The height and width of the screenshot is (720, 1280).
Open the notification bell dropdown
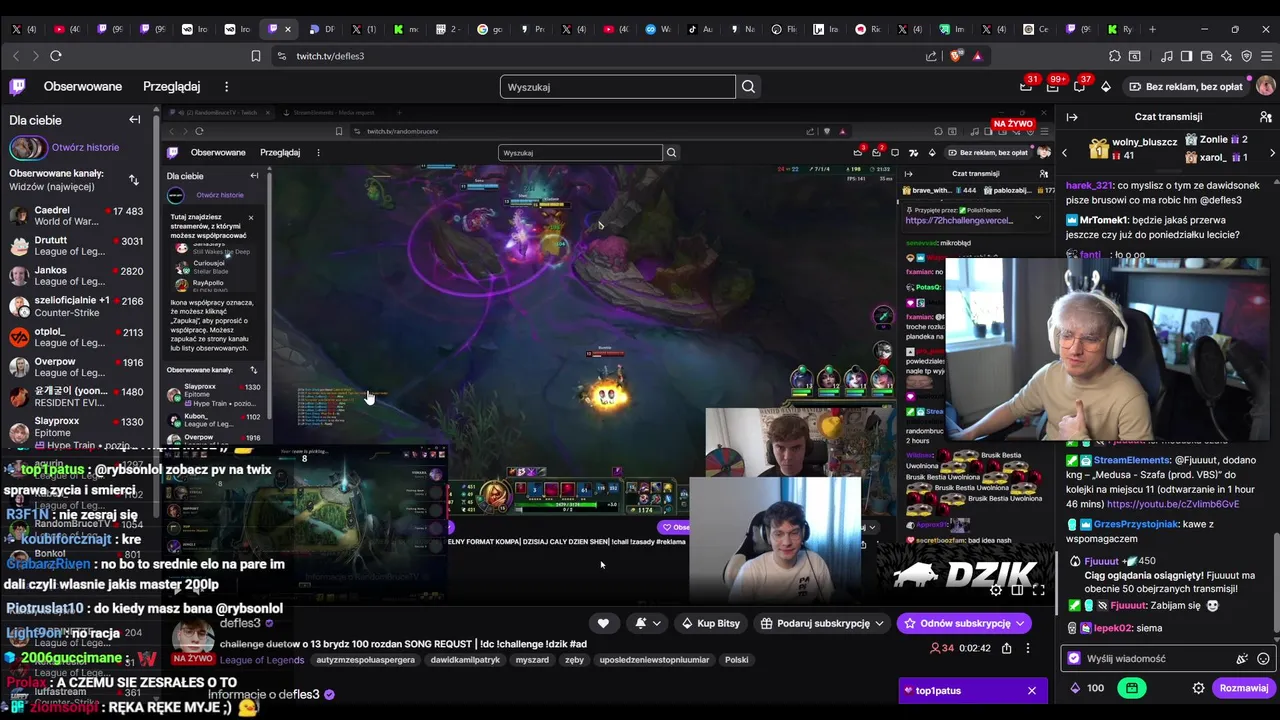point(648,623)
